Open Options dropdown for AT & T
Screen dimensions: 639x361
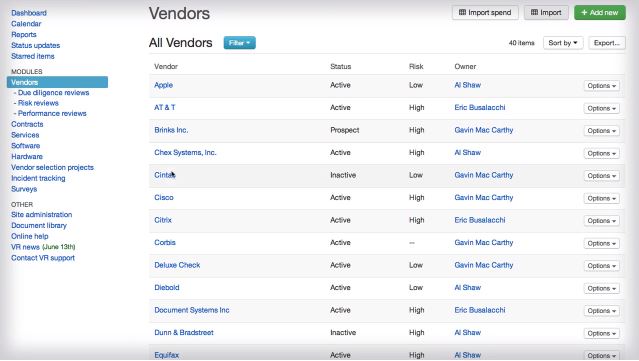[x=602, y=108]
